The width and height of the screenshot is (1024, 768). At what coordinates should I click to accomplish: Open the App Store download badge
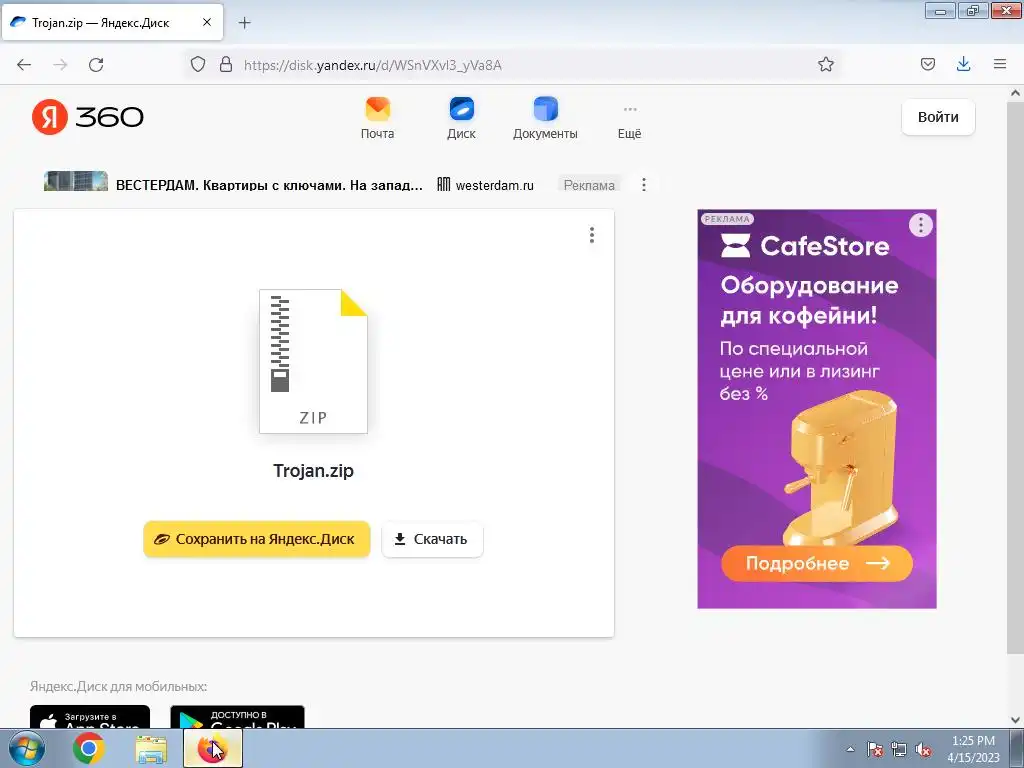coord(90,717)
